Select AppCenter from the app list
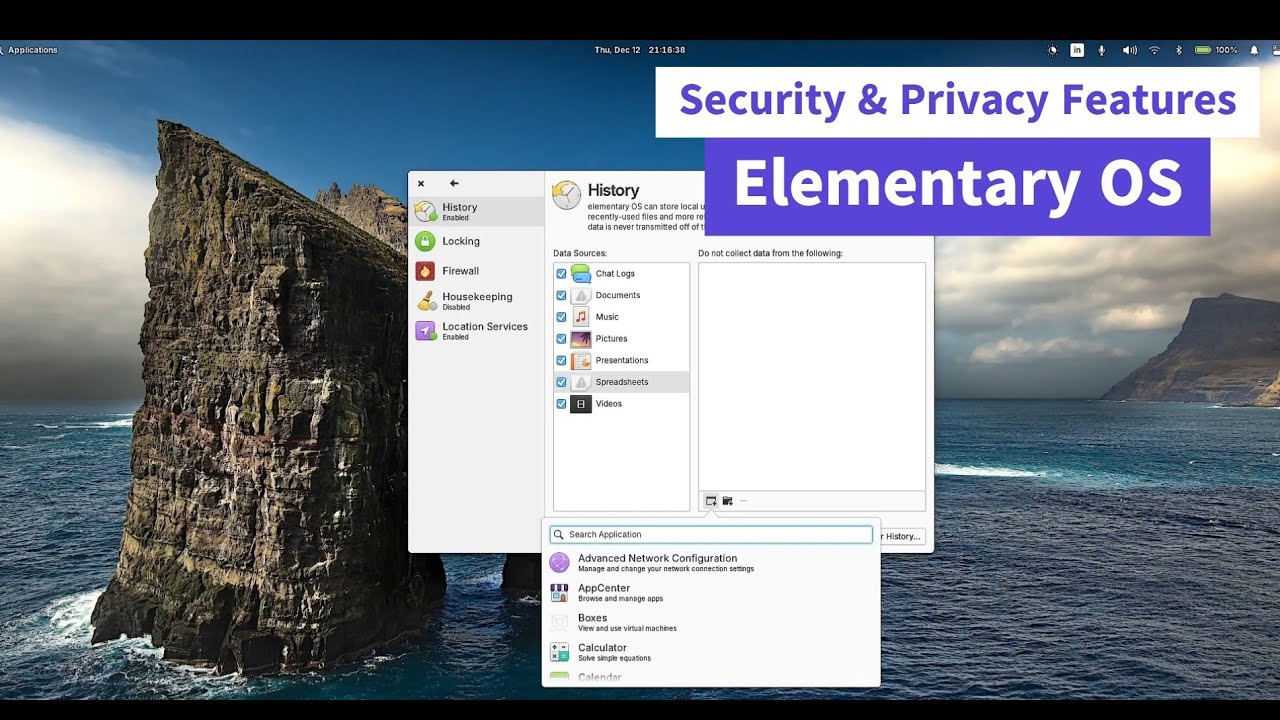 click(711, 593)
